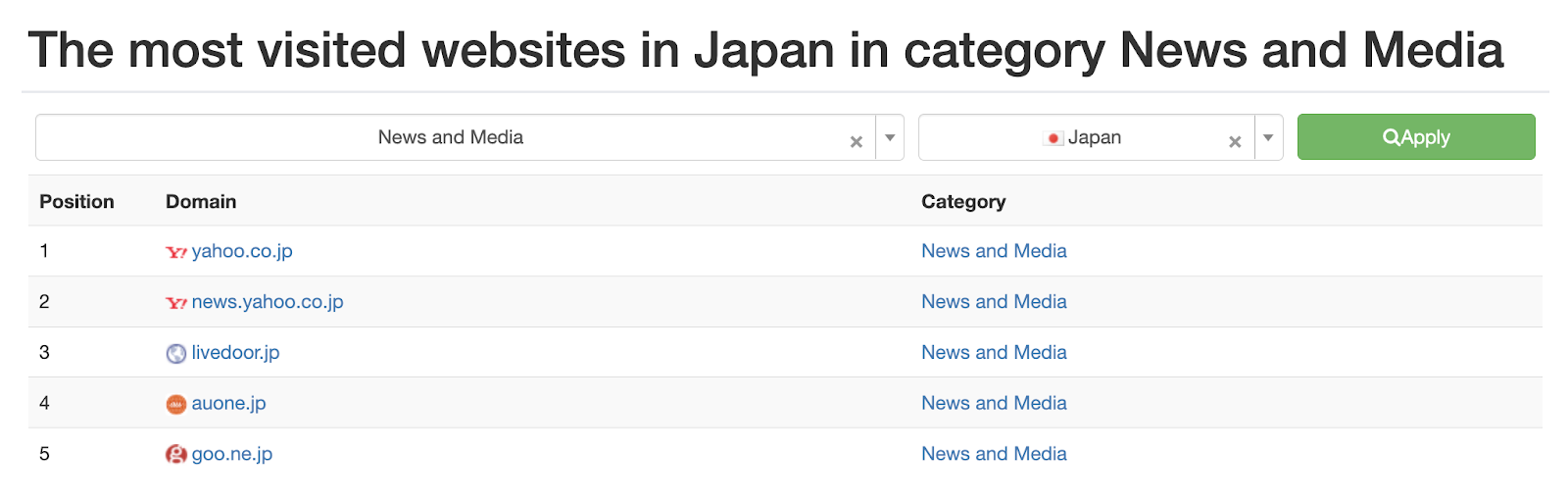Click News and Media category in livedoor.jp row

994,353
